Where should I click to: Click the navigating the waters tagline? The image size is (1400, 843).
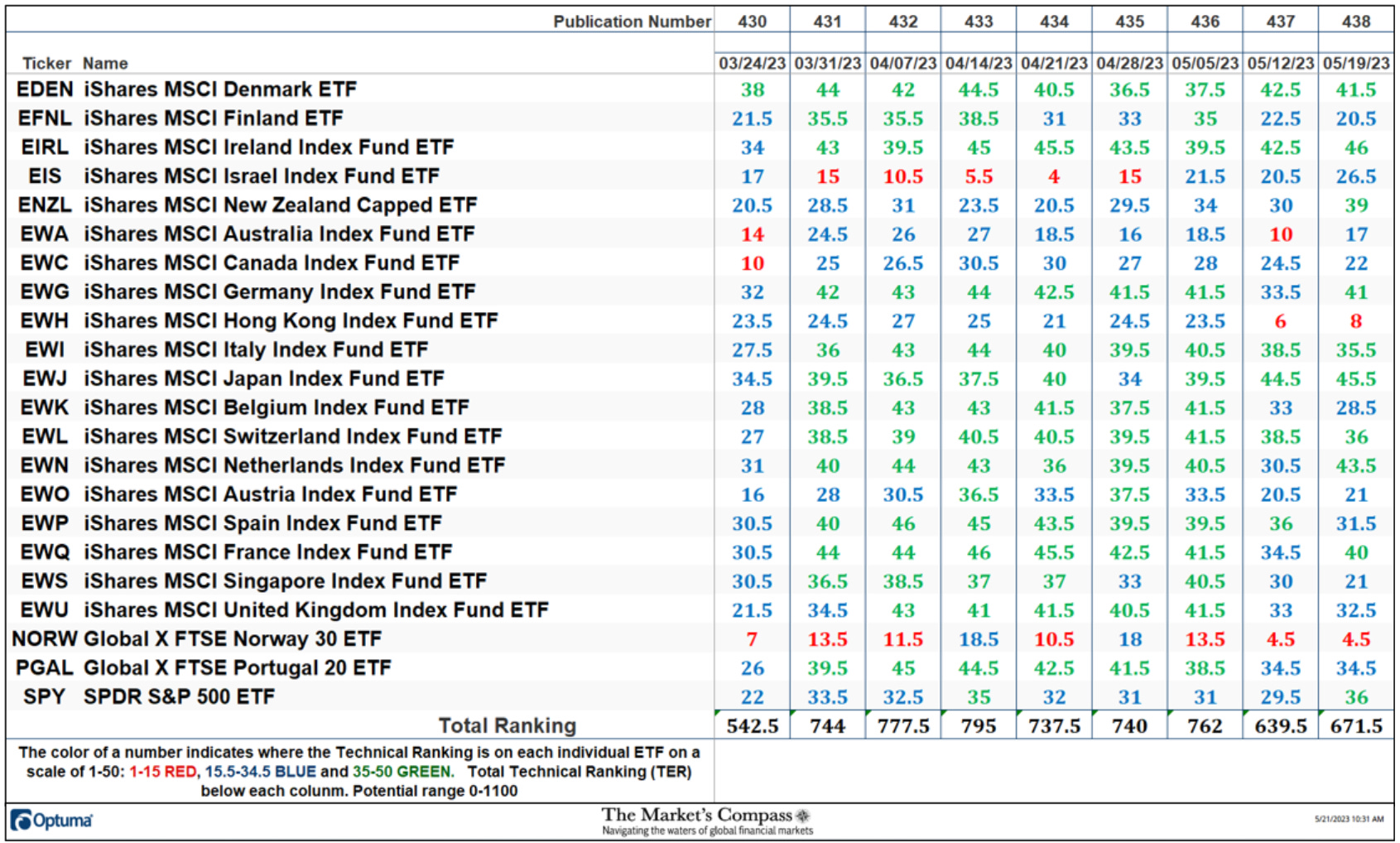click(x=707, y=831)
